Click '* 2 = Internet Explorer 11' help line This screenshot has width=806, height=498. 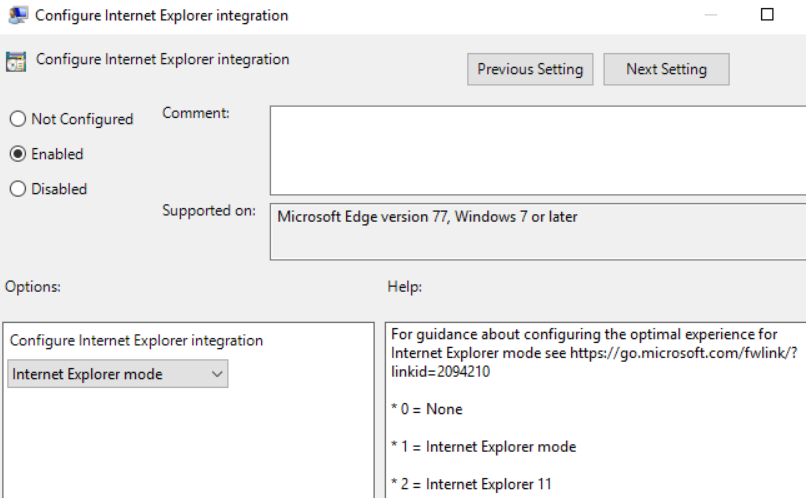(x=471, y=484)
